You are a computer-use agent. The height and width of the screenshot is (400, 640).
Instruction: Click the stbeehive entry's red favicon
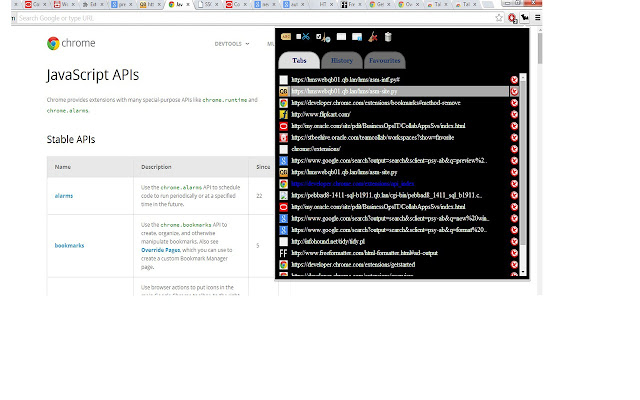point(283,138)
